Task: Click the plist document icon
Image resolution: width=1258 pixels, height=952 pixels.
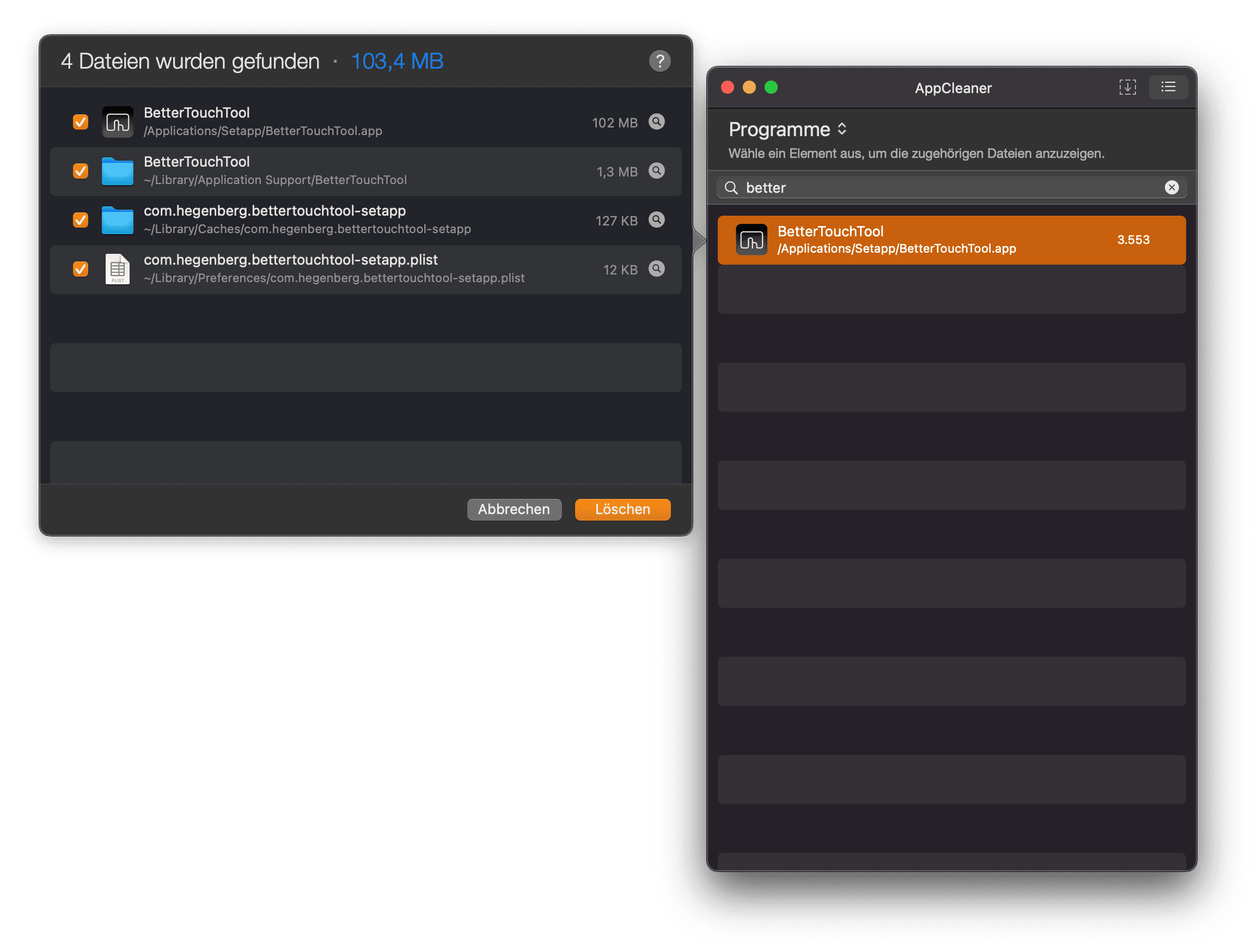Action: 118,268
